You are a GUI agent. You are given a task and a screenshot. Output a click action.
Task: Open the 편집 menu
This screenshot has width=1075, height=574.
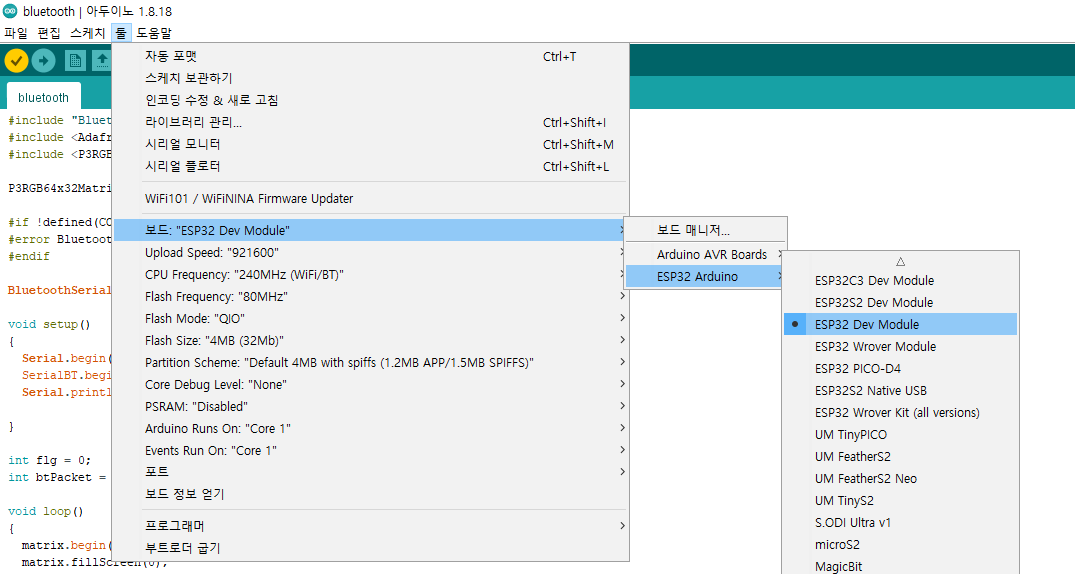point(49,33)
